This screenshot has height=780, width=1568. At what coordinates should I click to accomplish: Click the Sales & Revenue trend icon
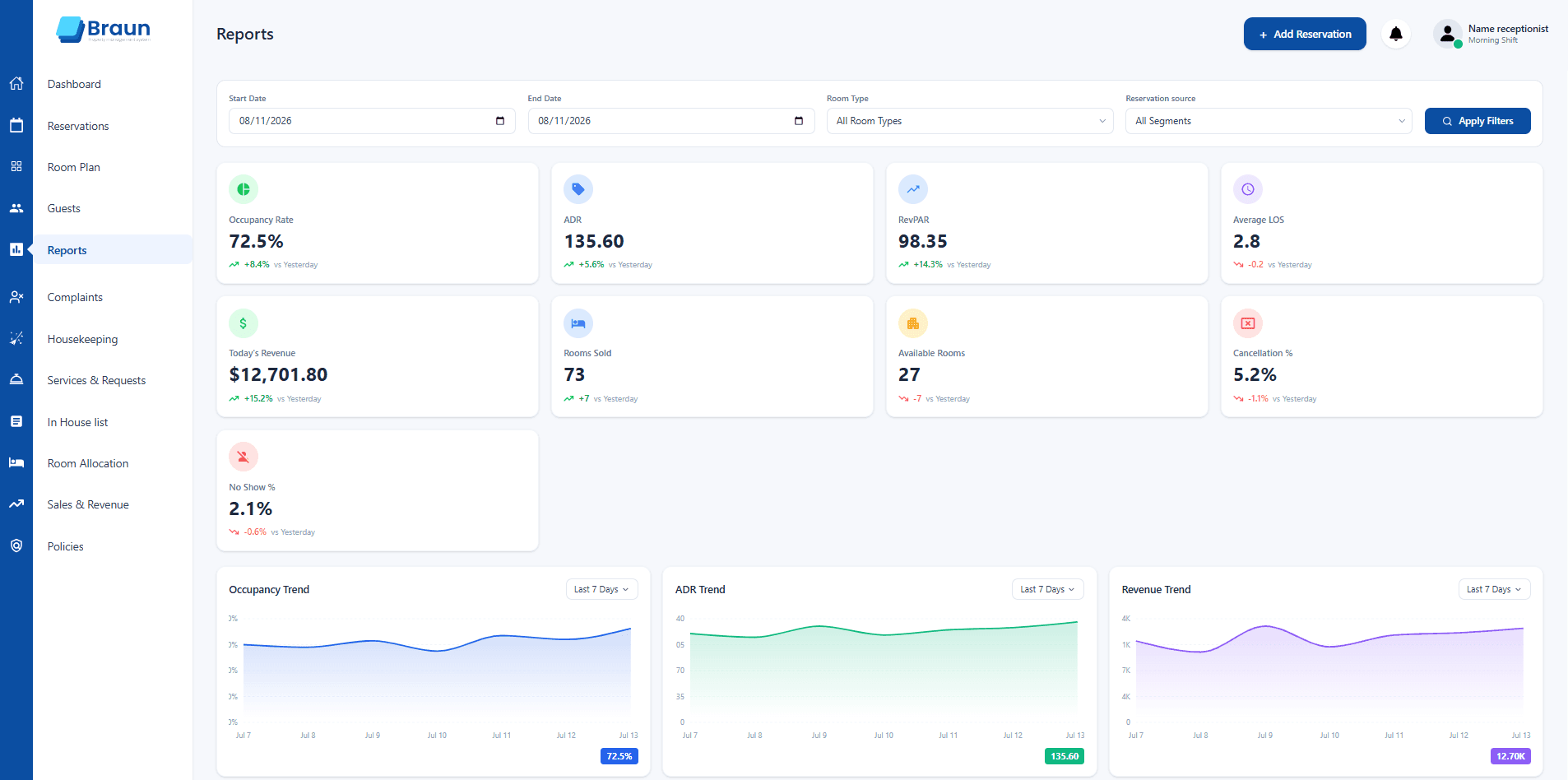click(16, 504)
